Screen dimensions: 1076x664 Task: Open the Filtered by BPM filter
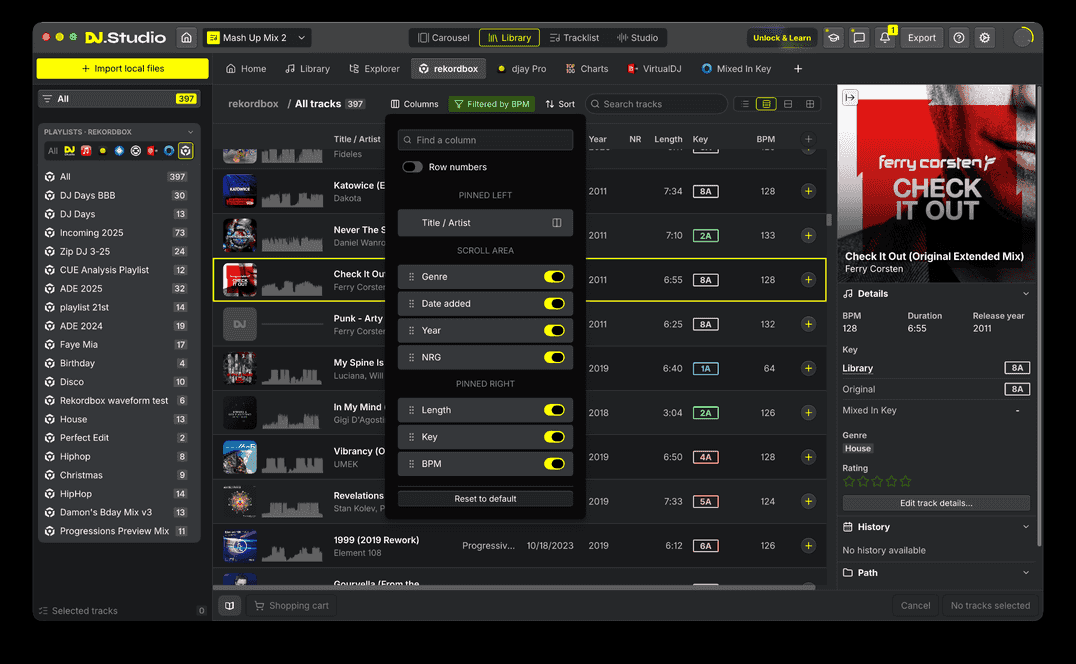click(x=491, y=104)
